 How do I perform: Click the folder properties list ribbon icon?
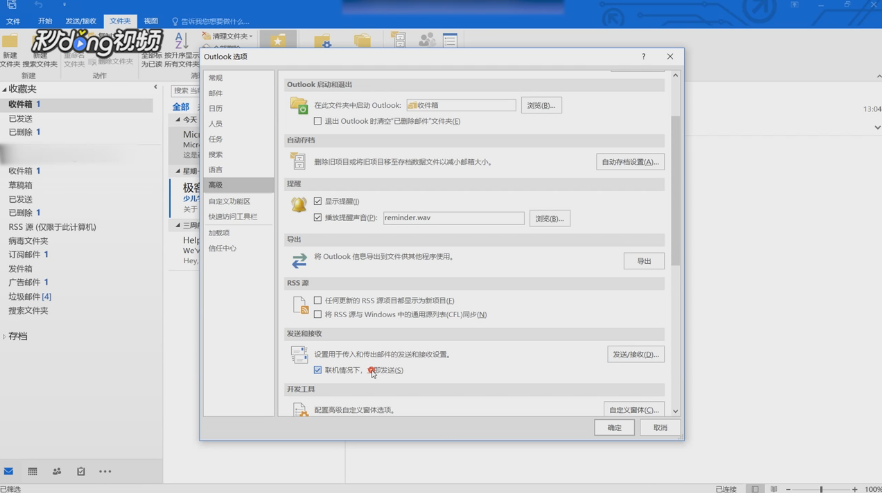click(x=450, y=40)
